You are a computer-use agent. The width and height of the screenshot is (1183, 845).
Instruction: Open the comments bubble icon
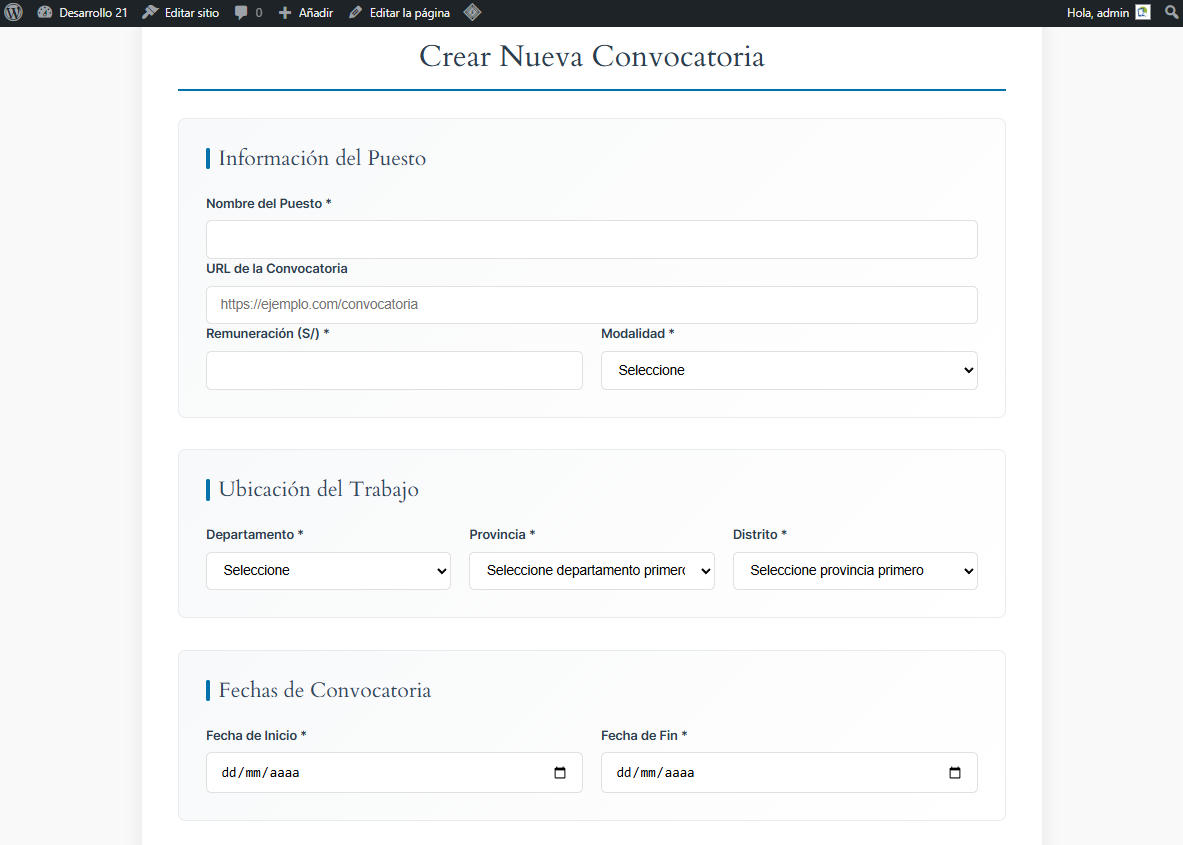point(242,13)
